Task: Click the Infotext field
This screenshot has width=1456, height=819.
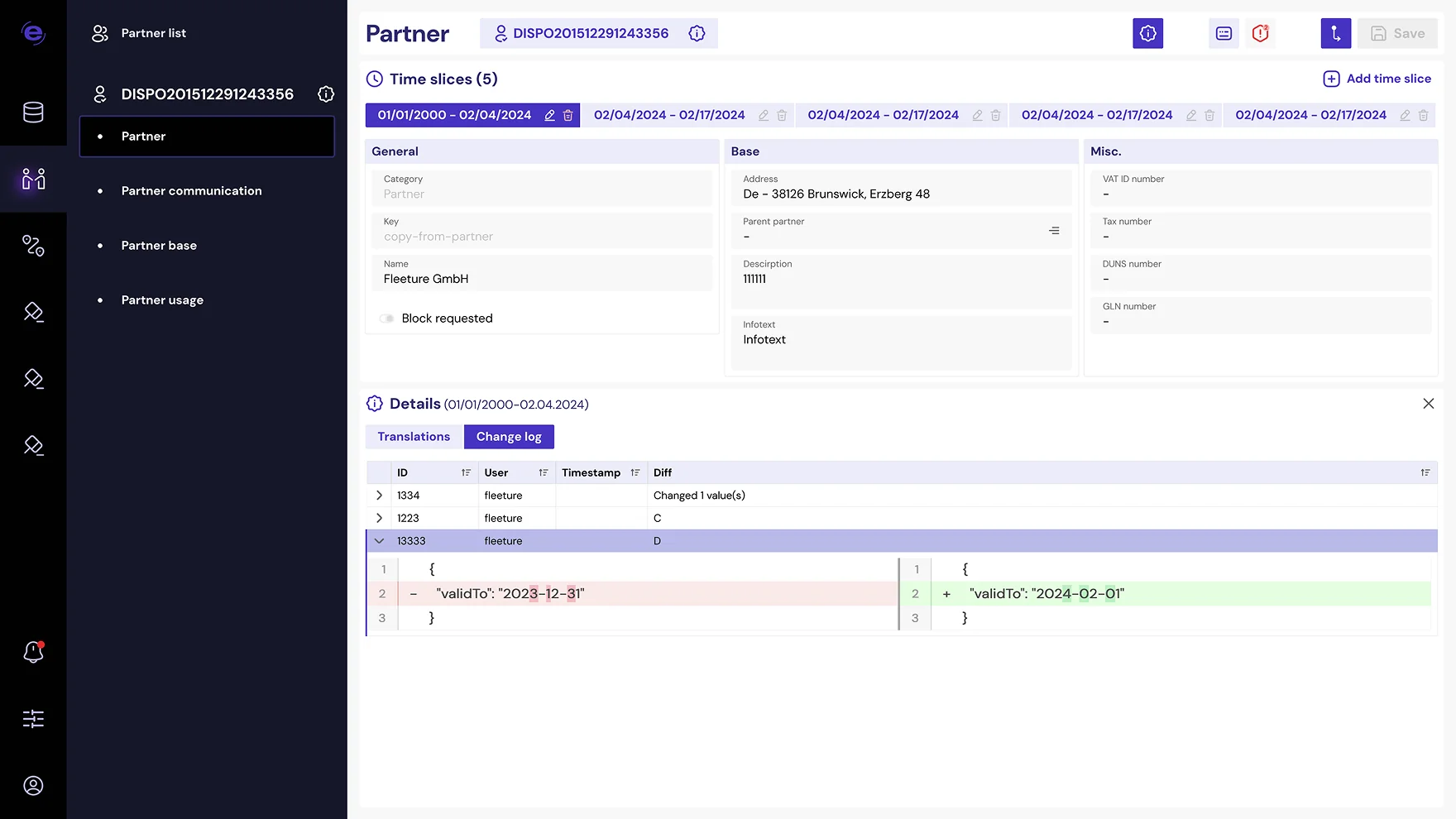Action: pos(901,342)
